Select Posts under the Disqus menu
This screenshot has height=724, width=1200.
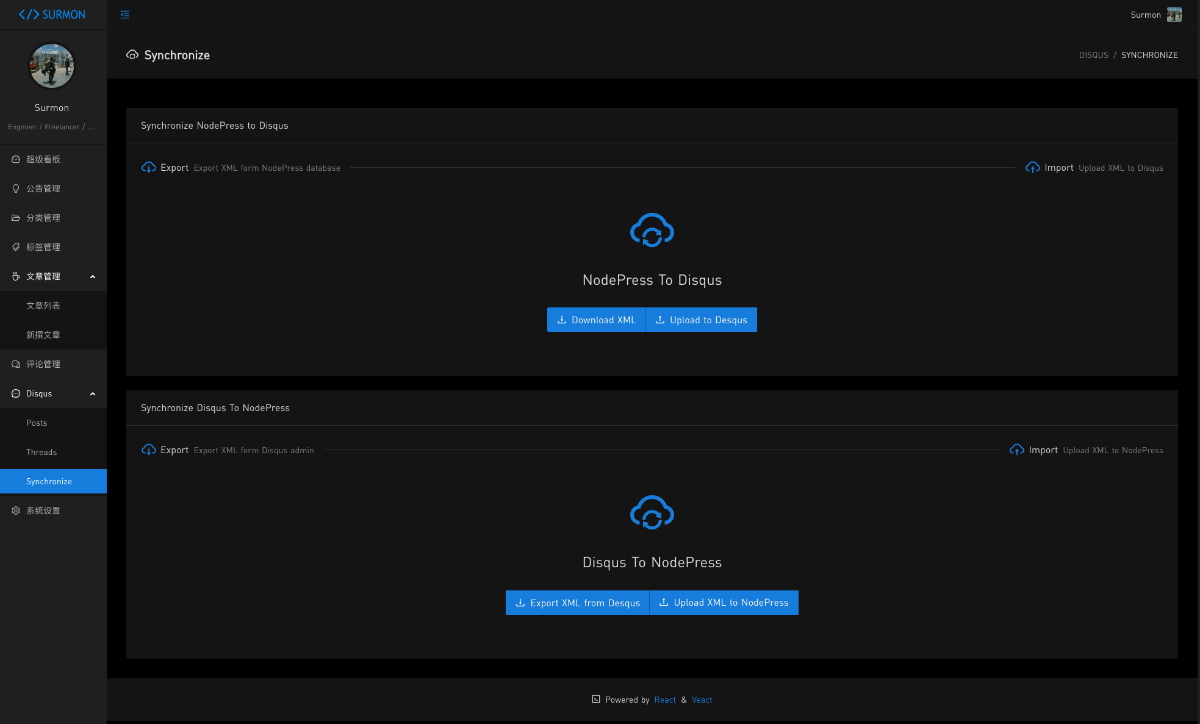(37, 423)
